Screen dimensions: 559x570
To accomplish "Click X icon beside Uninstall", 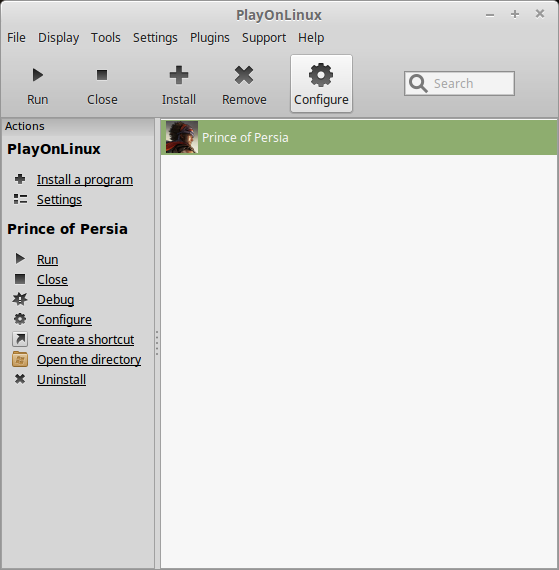I will click(x=20, y=379).
